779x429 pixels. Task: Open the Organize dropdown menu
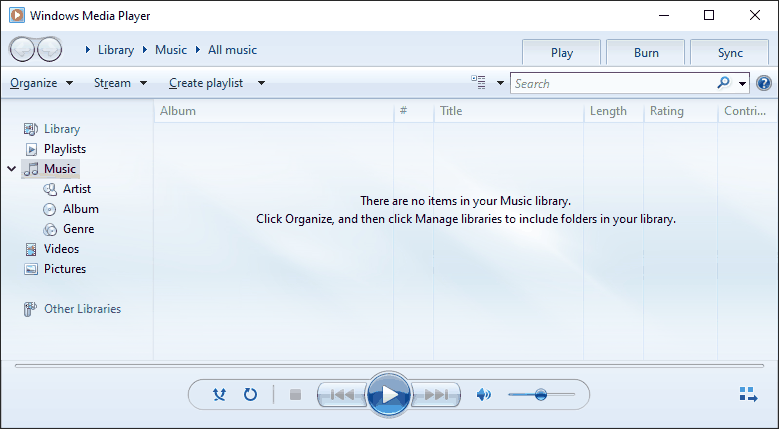pyautogui.click(x=42, y=83)
